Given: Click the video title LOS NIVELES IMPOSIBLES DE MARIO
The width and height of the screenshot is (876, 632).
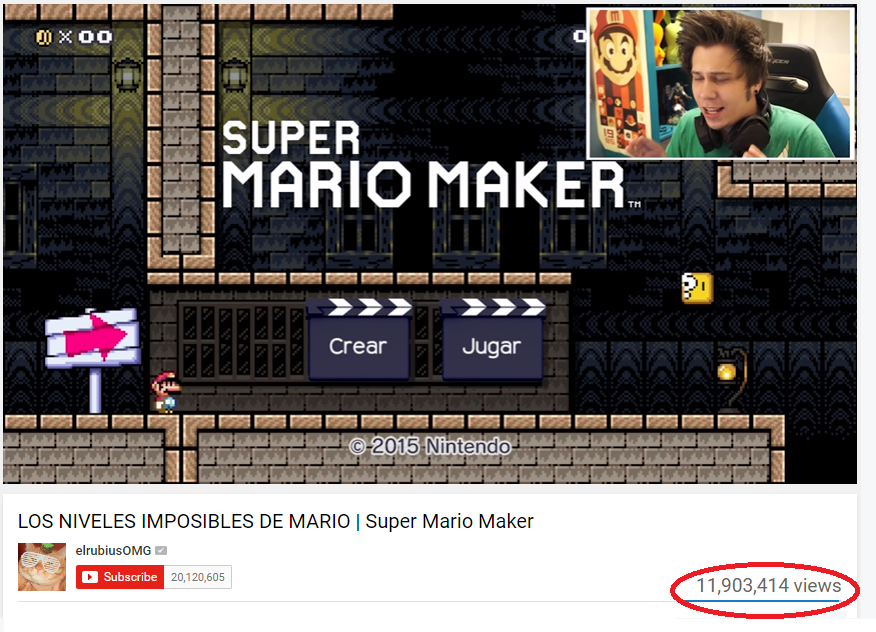Looking at the screenshot, I should [x=275, y=521].
